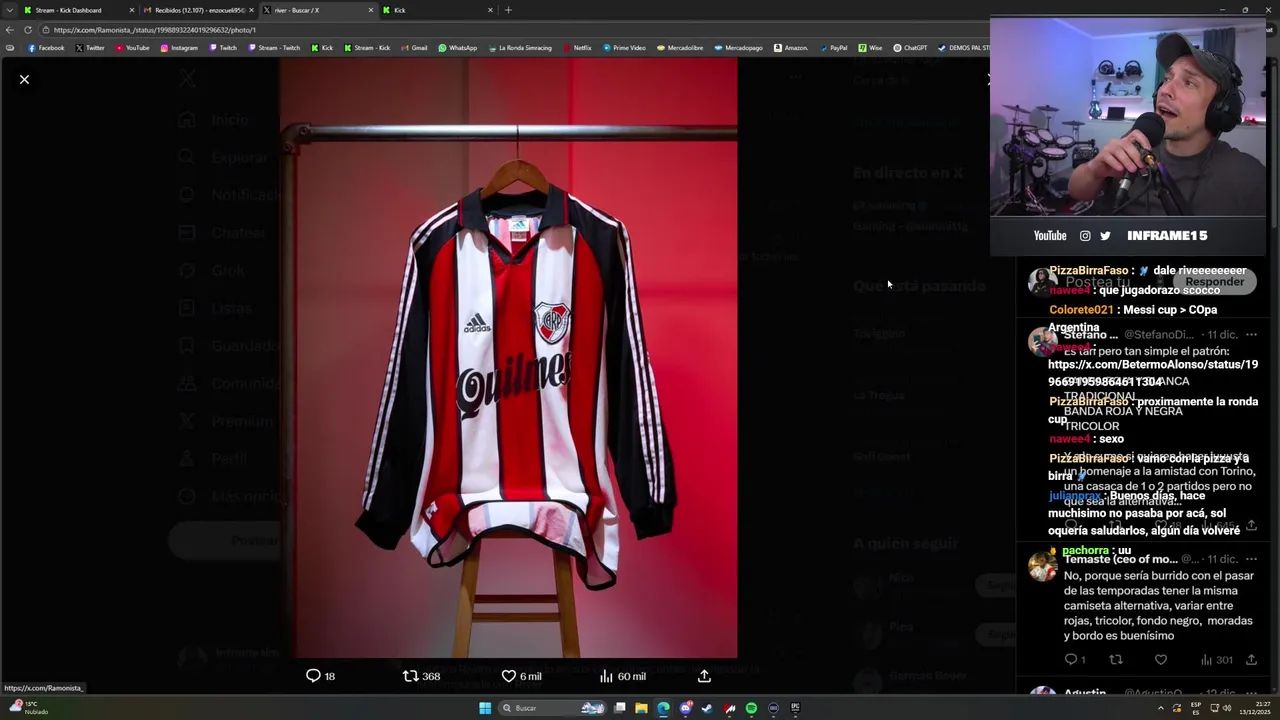The height and width of the screenshot is (720, 1280).
Task: Show hidden system tray icons
Action: pyautogui.click(x=1161, y=708)
